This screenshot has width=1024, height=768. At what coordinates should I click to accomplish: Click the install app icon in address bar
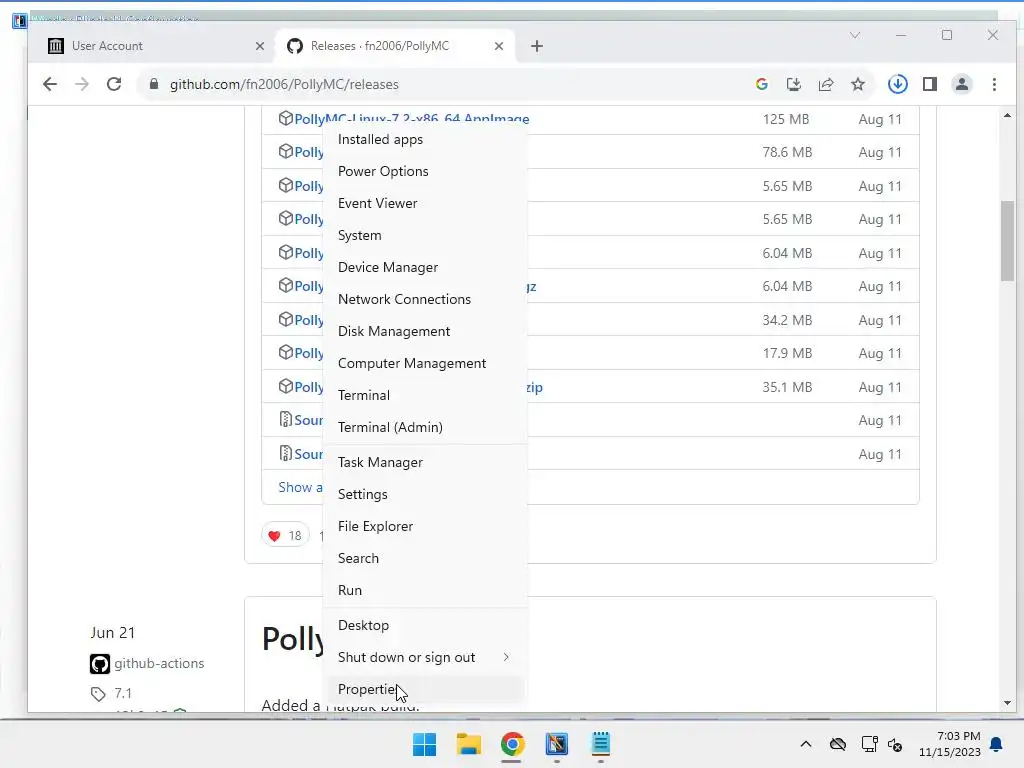pyautogui.click(x=793, y=84)
